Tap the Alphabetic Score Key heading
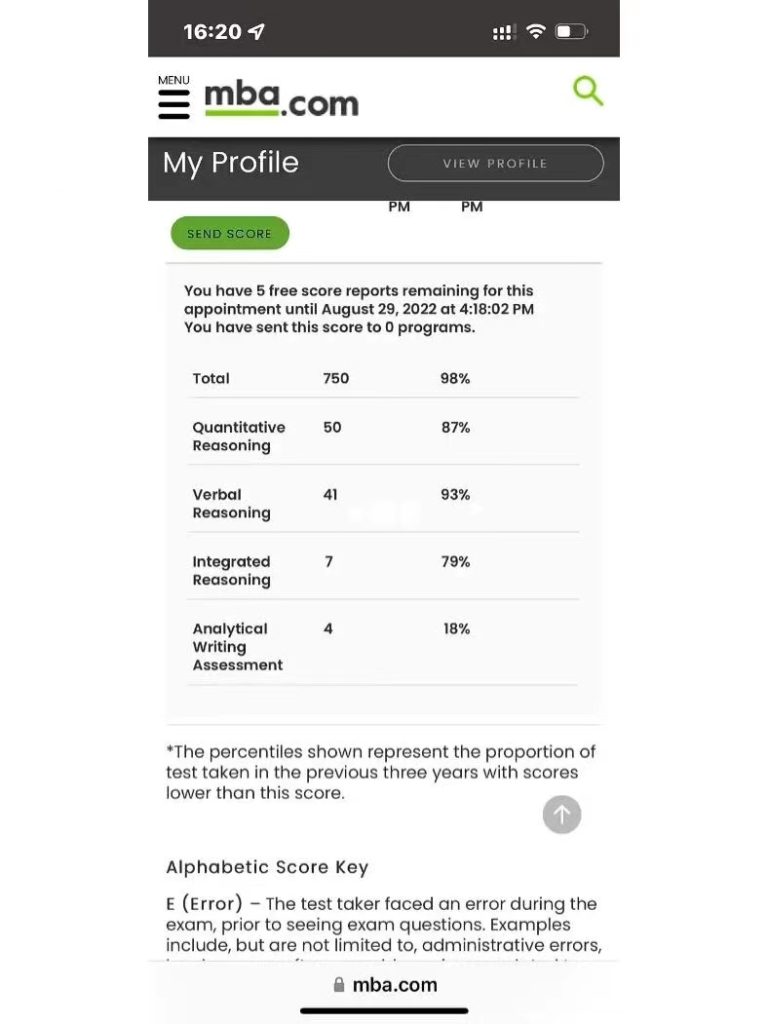768x1024 pixels. 268,867
